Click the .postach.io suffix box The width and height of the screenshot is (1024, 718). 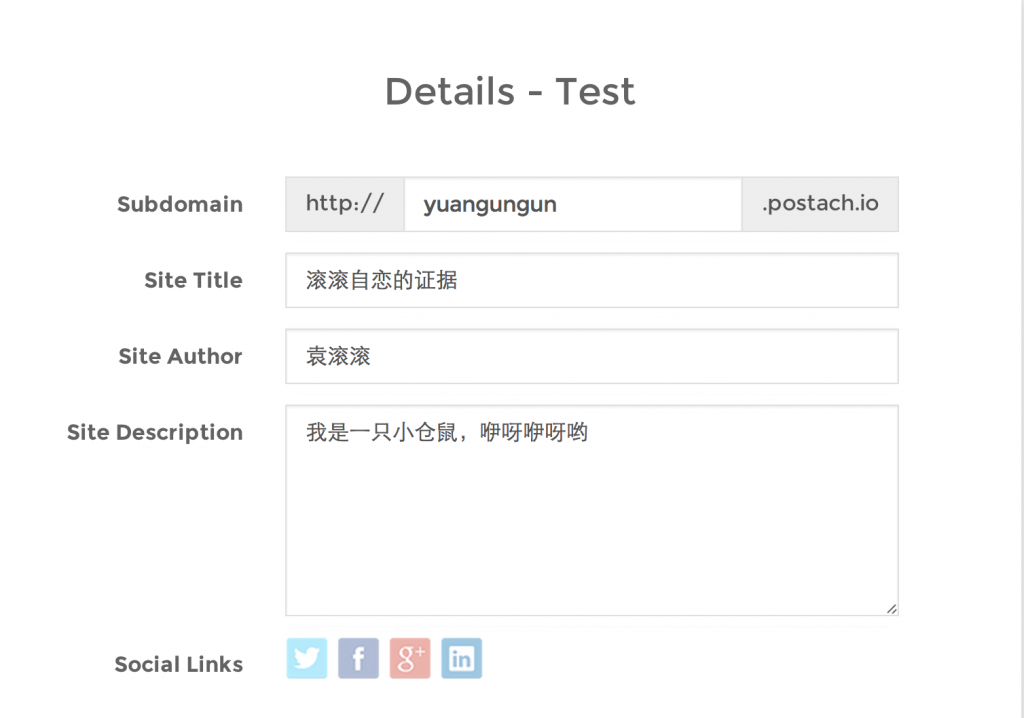820,204
